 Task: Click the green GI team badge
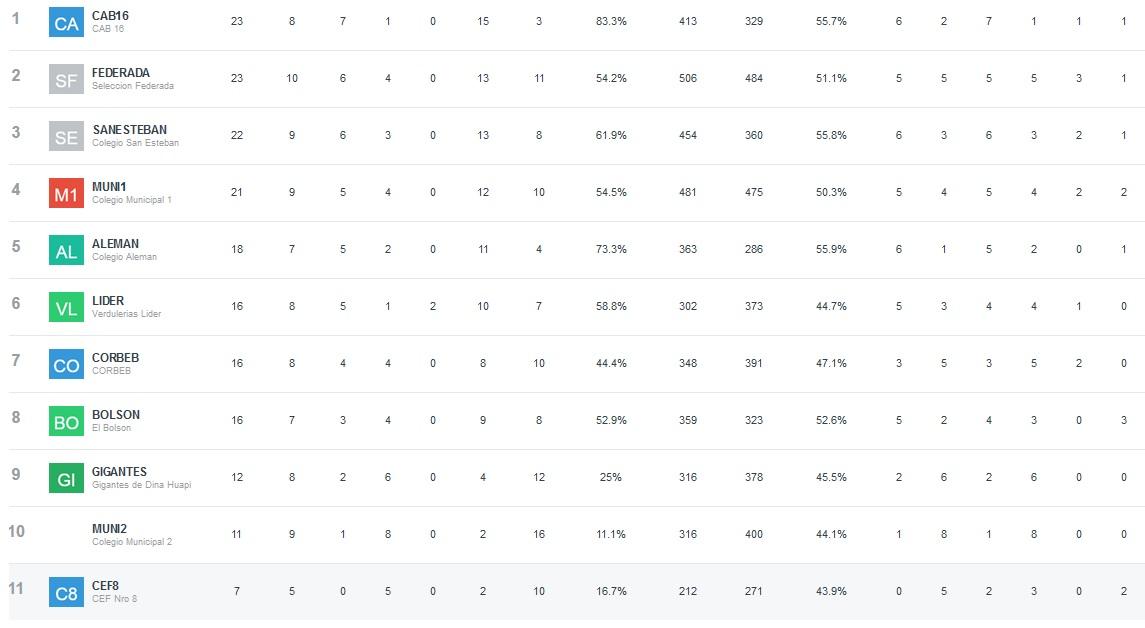pos(66,478)
